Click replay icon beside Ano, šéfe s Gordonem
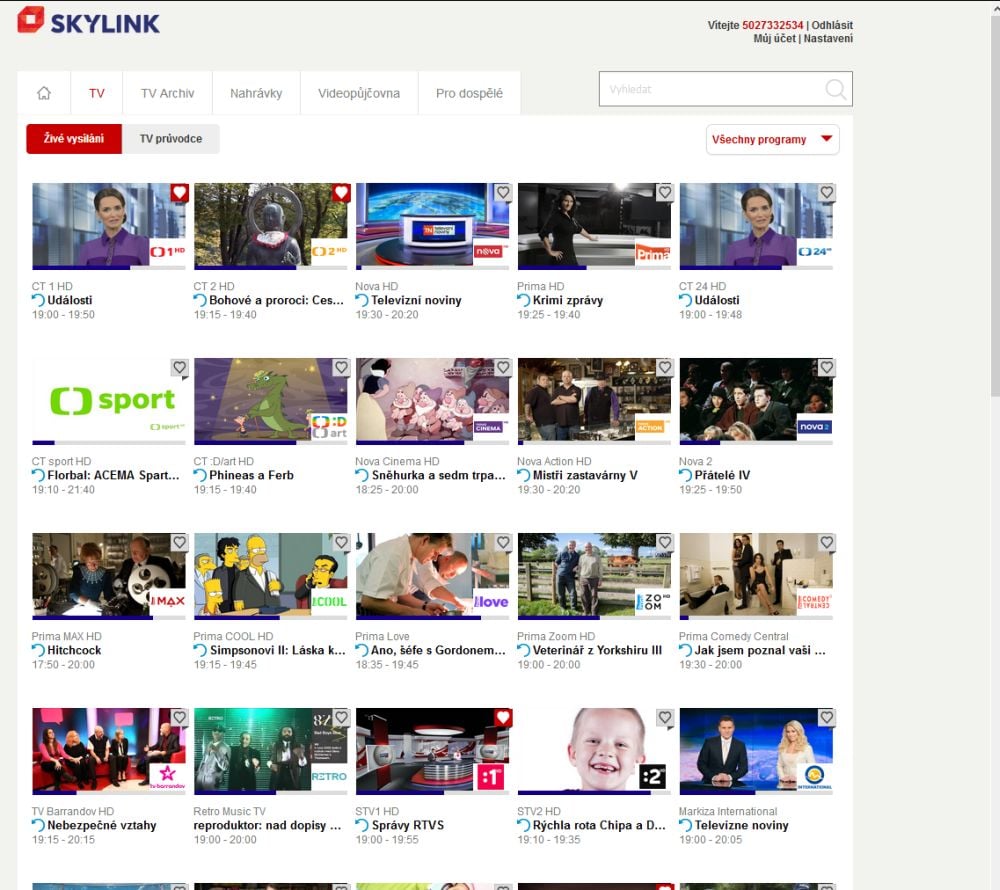Image resolution: width=1000 pixels, height=890 pixels. pos(362,650)
